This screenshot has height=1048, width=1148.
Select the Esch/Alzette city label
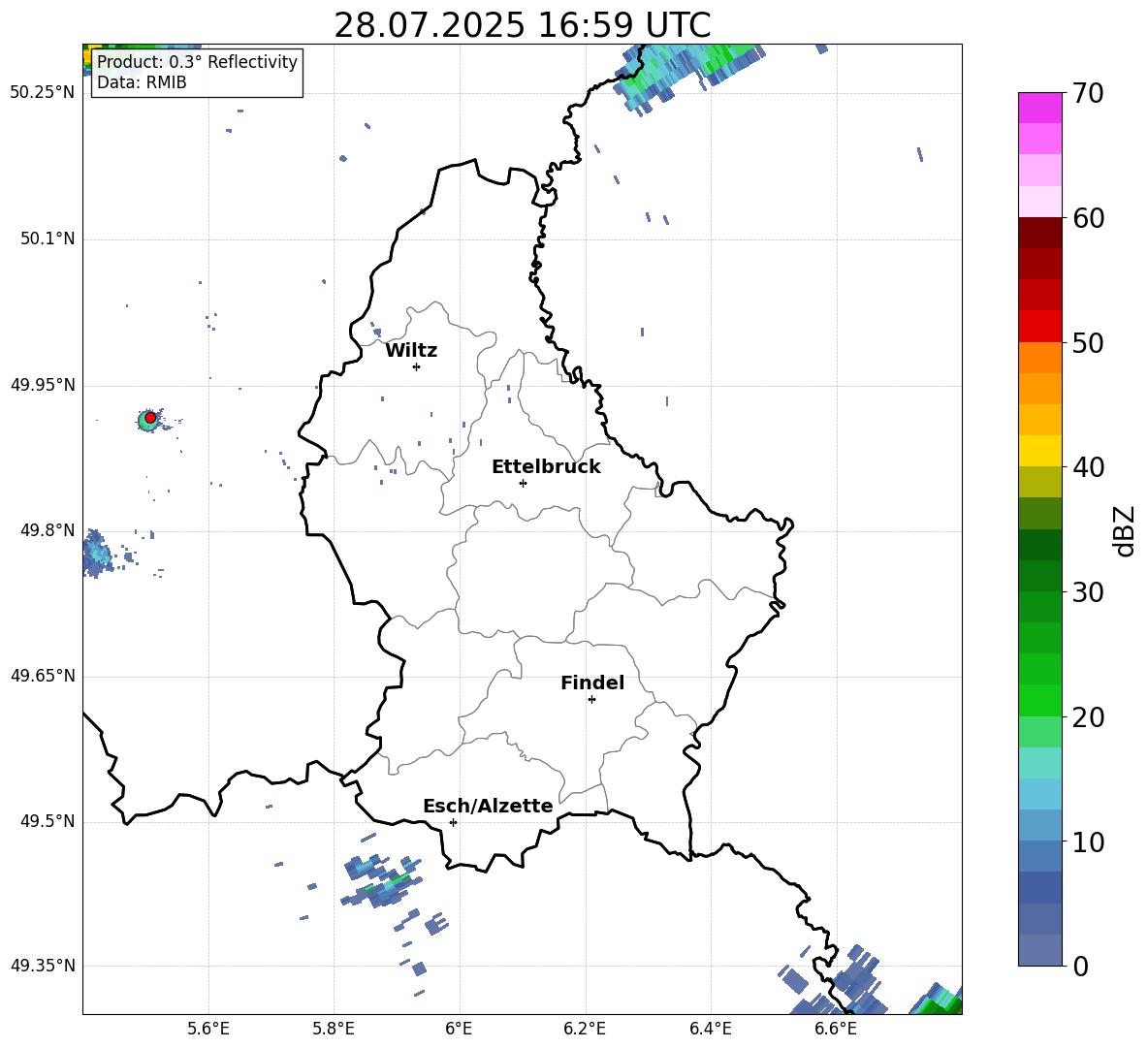(488, 807)
